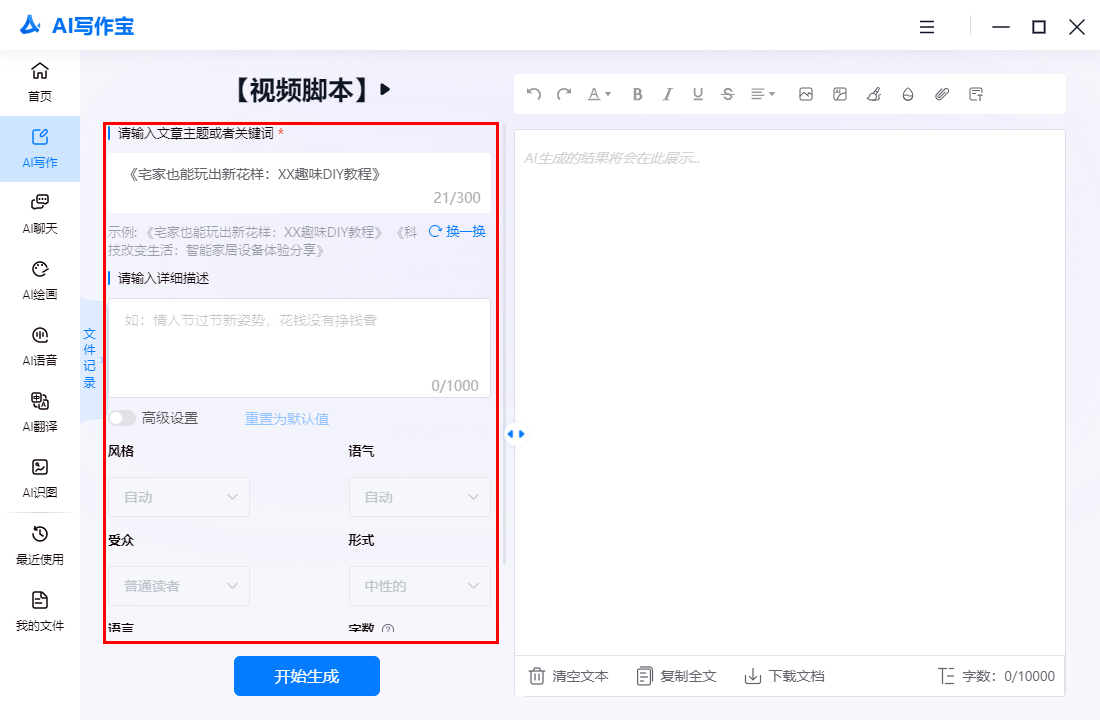Click the attachment paperclip icon
This screenshot has width=1100, height=720.
tap(942, 94)
